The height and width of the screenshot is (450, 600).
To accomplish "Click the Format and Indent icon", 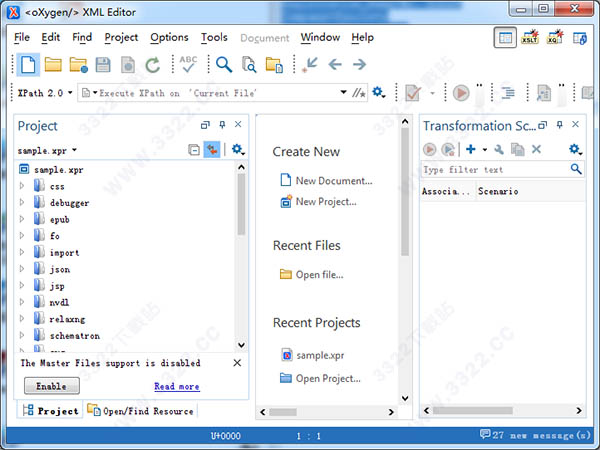I will click(508, 93).
